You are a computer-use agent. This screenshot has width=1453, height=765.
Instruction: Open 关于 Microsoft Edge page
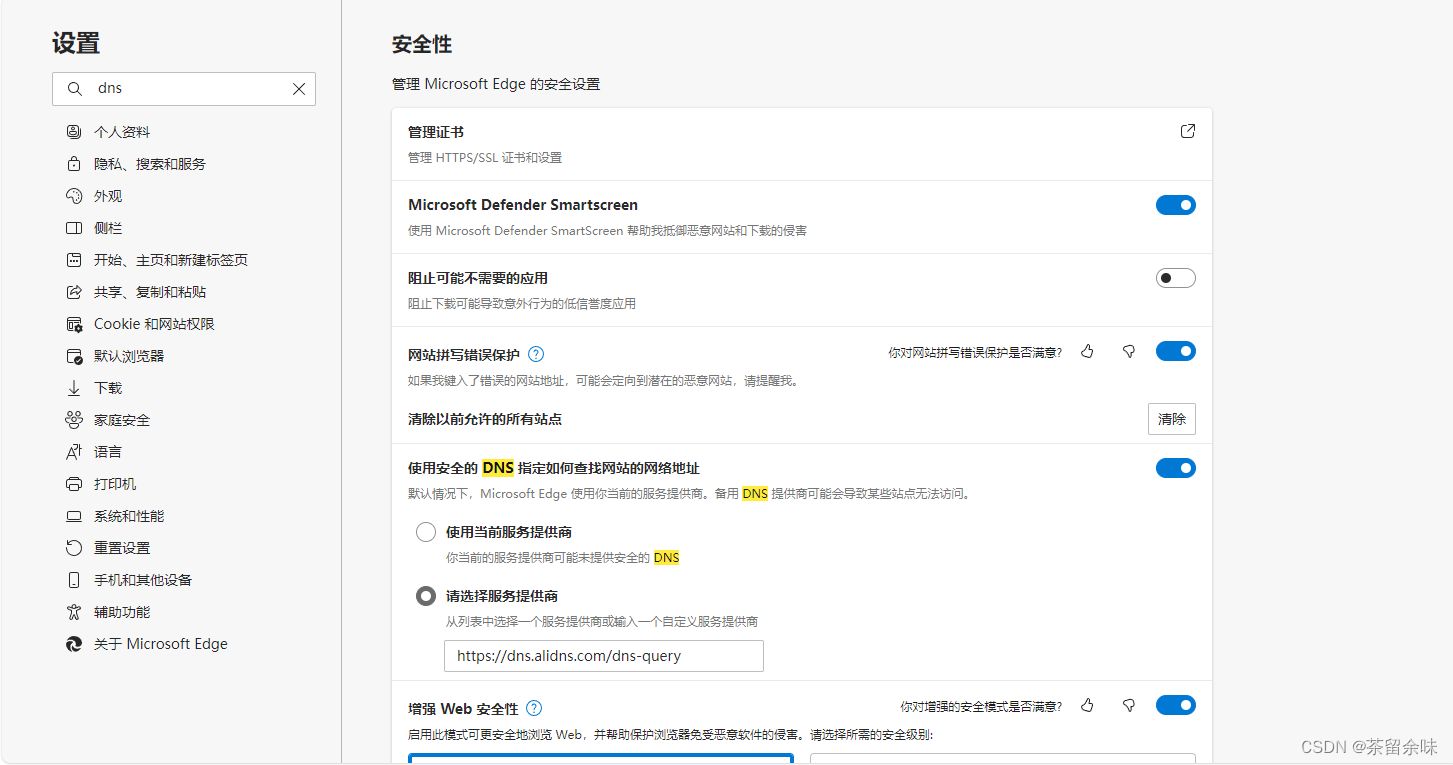[161, 644]
